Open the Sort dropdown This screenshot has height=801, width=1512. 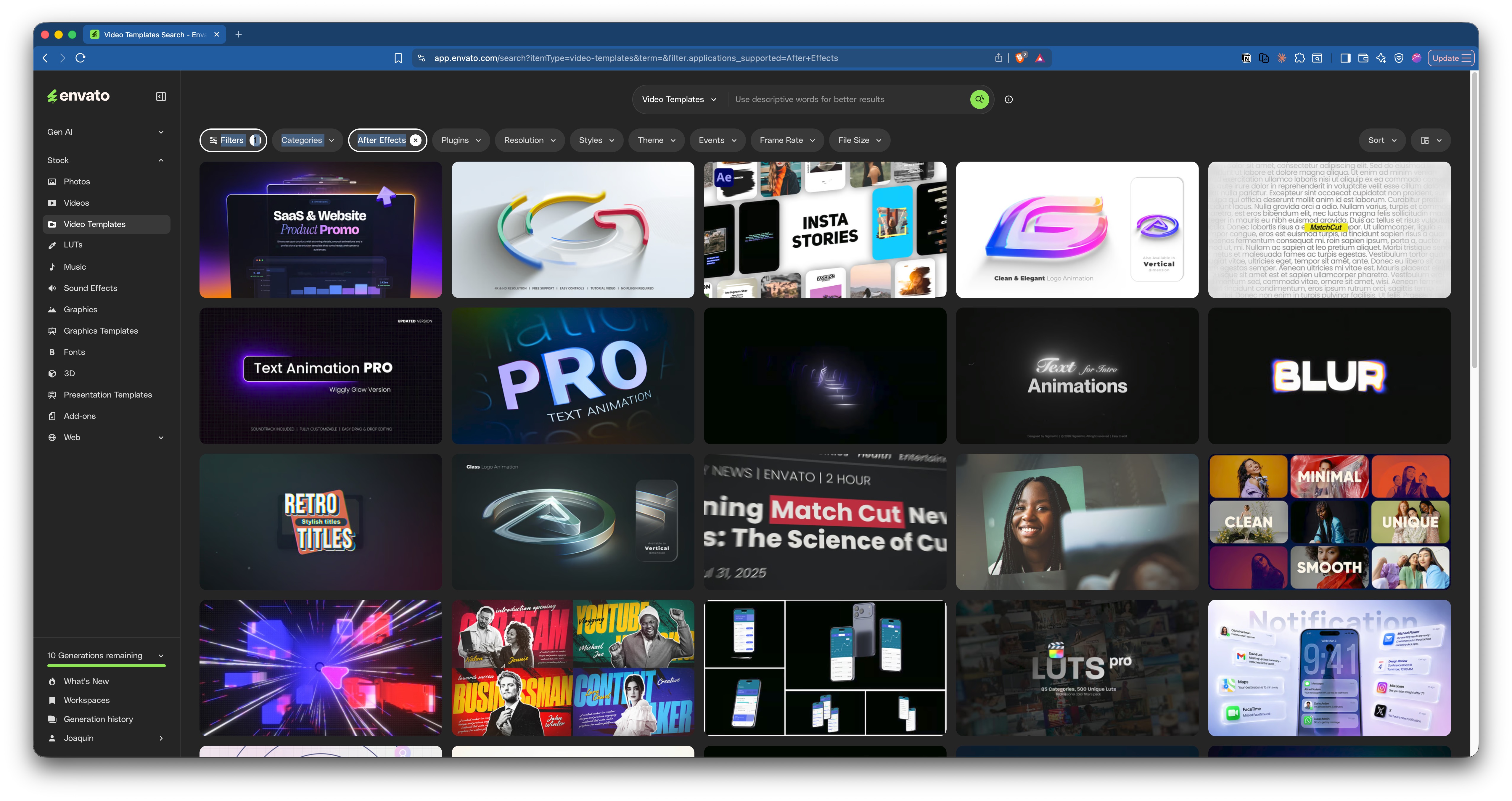pos(1382,140)
